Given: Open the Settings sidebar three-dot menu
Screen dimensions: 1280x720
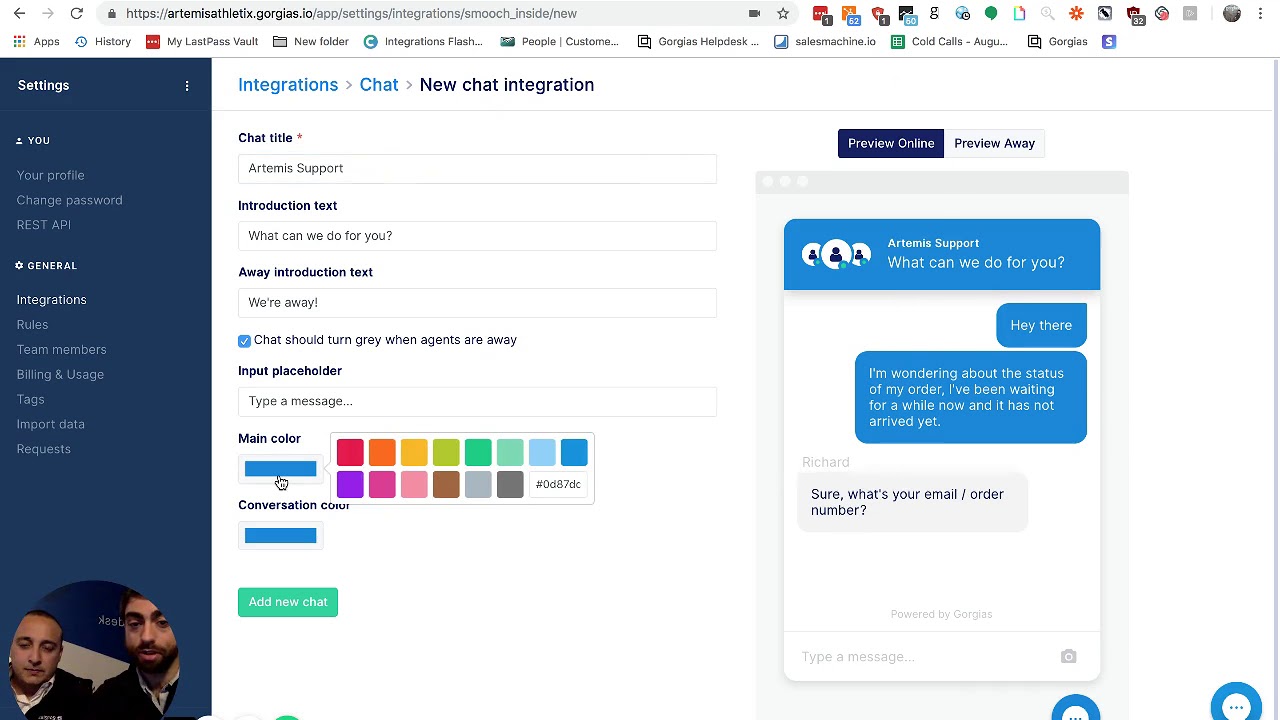Looking at the screenshot, I should pos(187,86).
